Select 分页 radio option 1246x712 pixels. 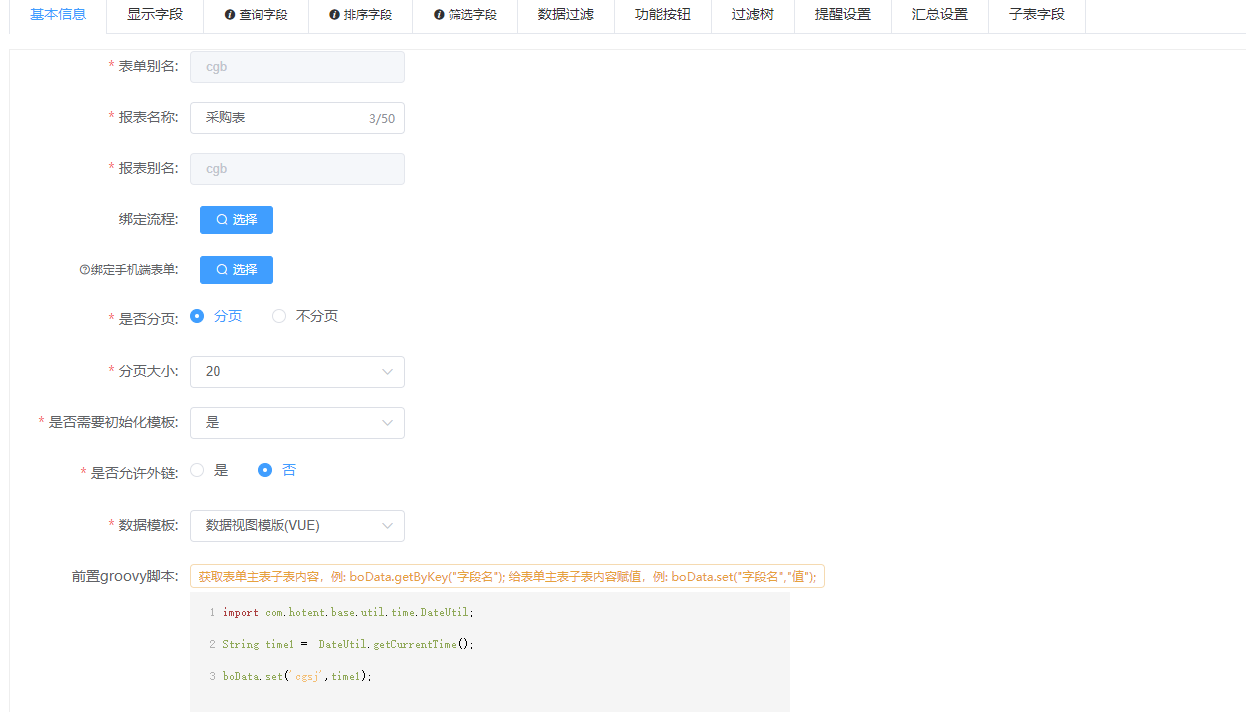(198, 316)
